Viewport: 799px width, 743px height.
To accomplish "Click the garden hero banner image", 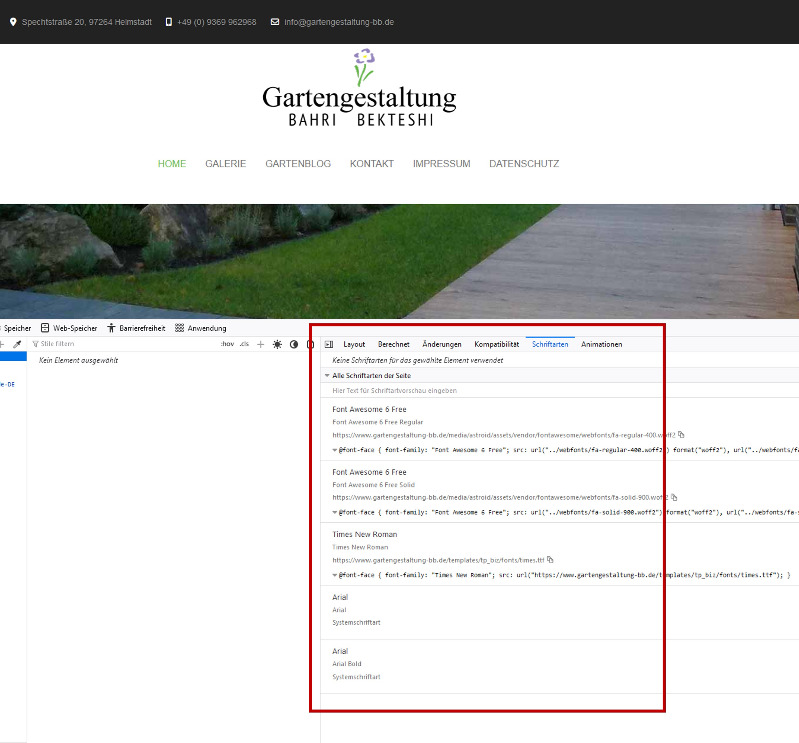I will tap(400, 261).
